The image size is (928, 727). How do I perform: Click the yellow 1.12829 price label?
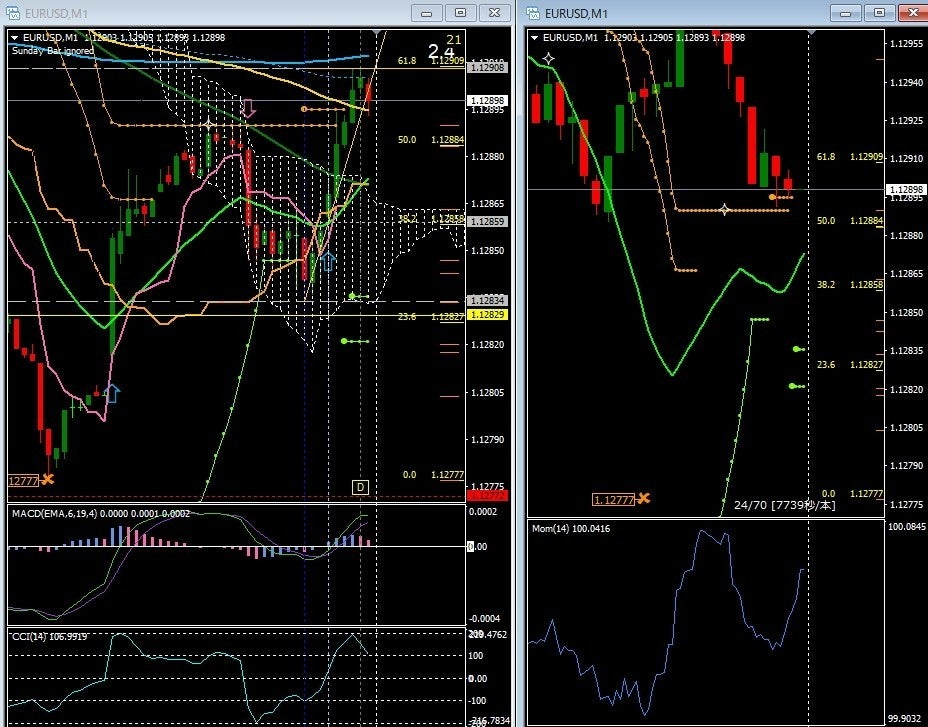click(x=488, y=314)
